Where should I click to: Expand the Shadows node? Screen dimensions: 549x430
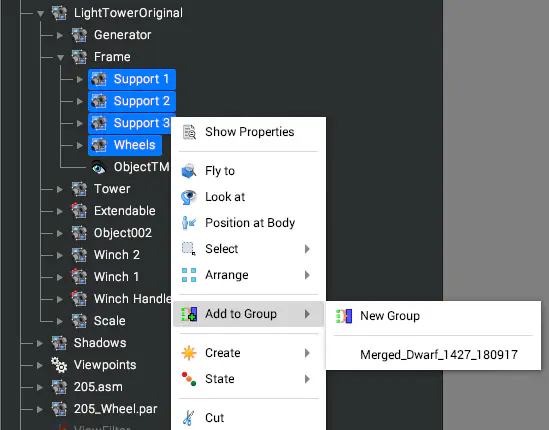click(x=40, y=343)
